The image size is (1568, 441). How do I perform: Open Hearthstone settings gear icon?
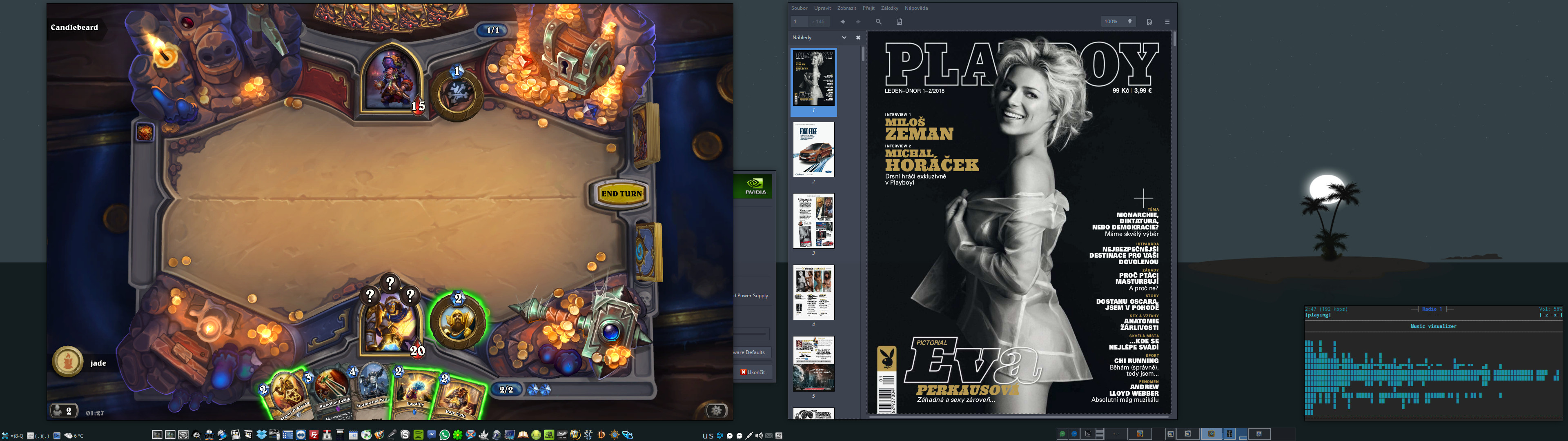pos(717,410)
